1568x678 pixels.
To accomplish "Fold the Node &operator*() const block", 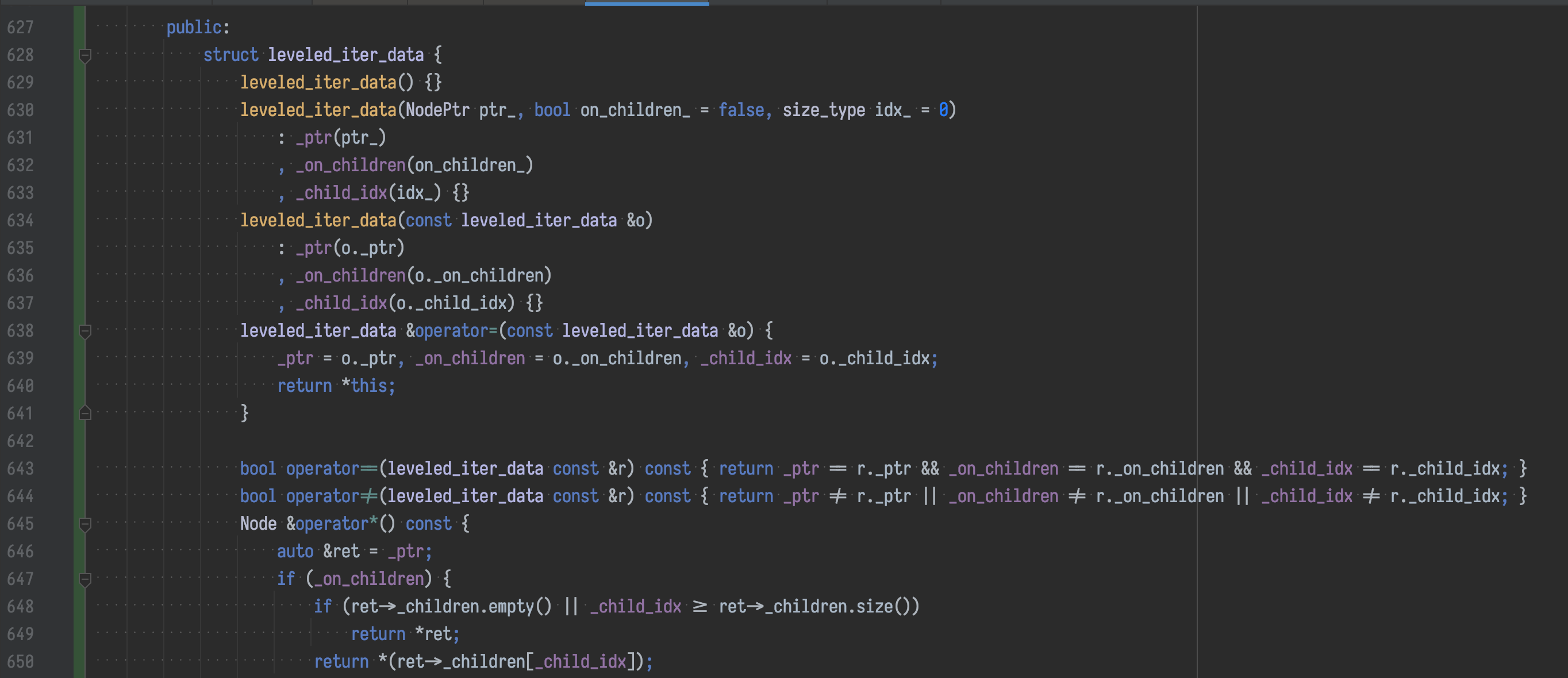I will coord(85,524).
